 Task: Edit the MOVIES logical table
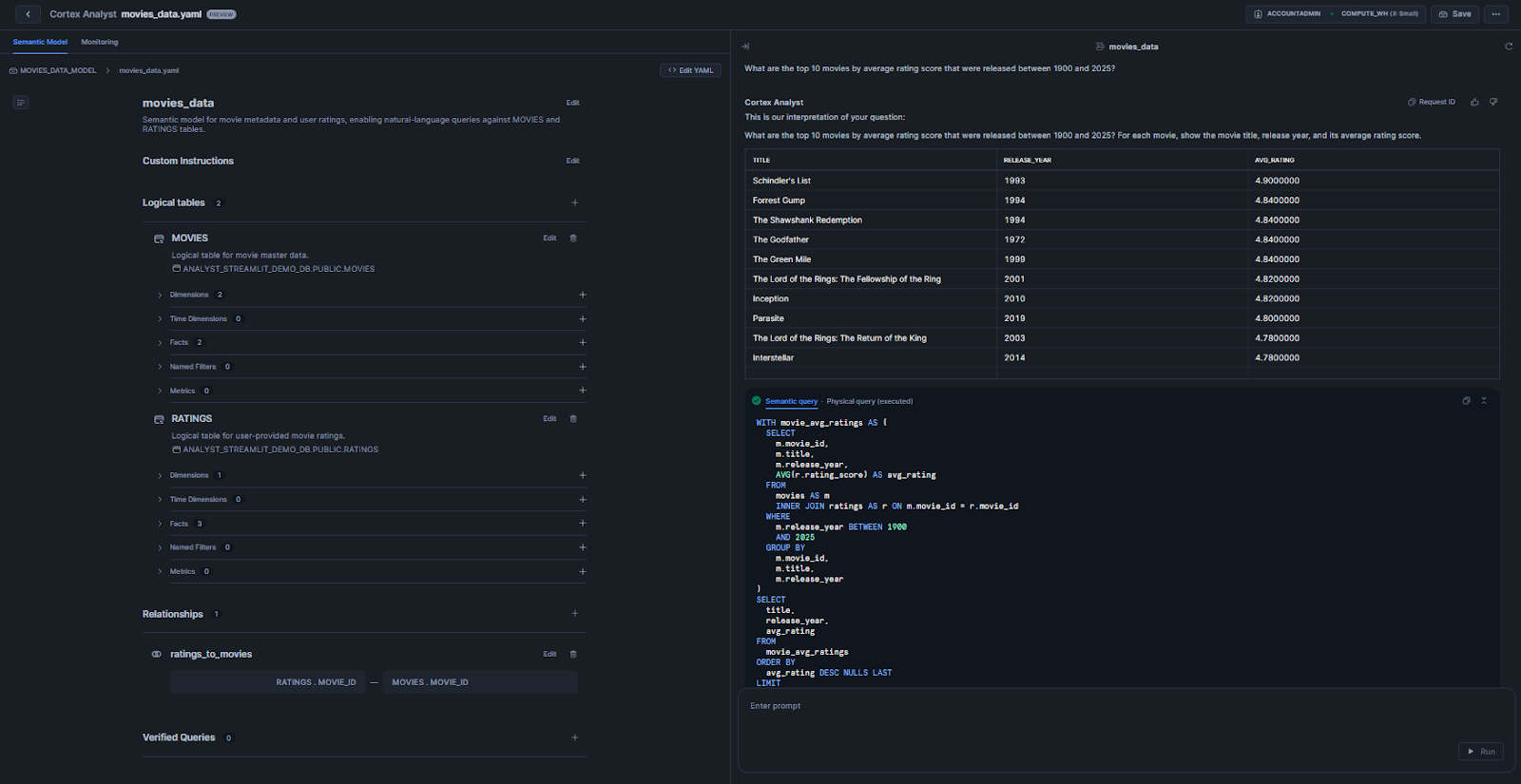tap(549, 239)
